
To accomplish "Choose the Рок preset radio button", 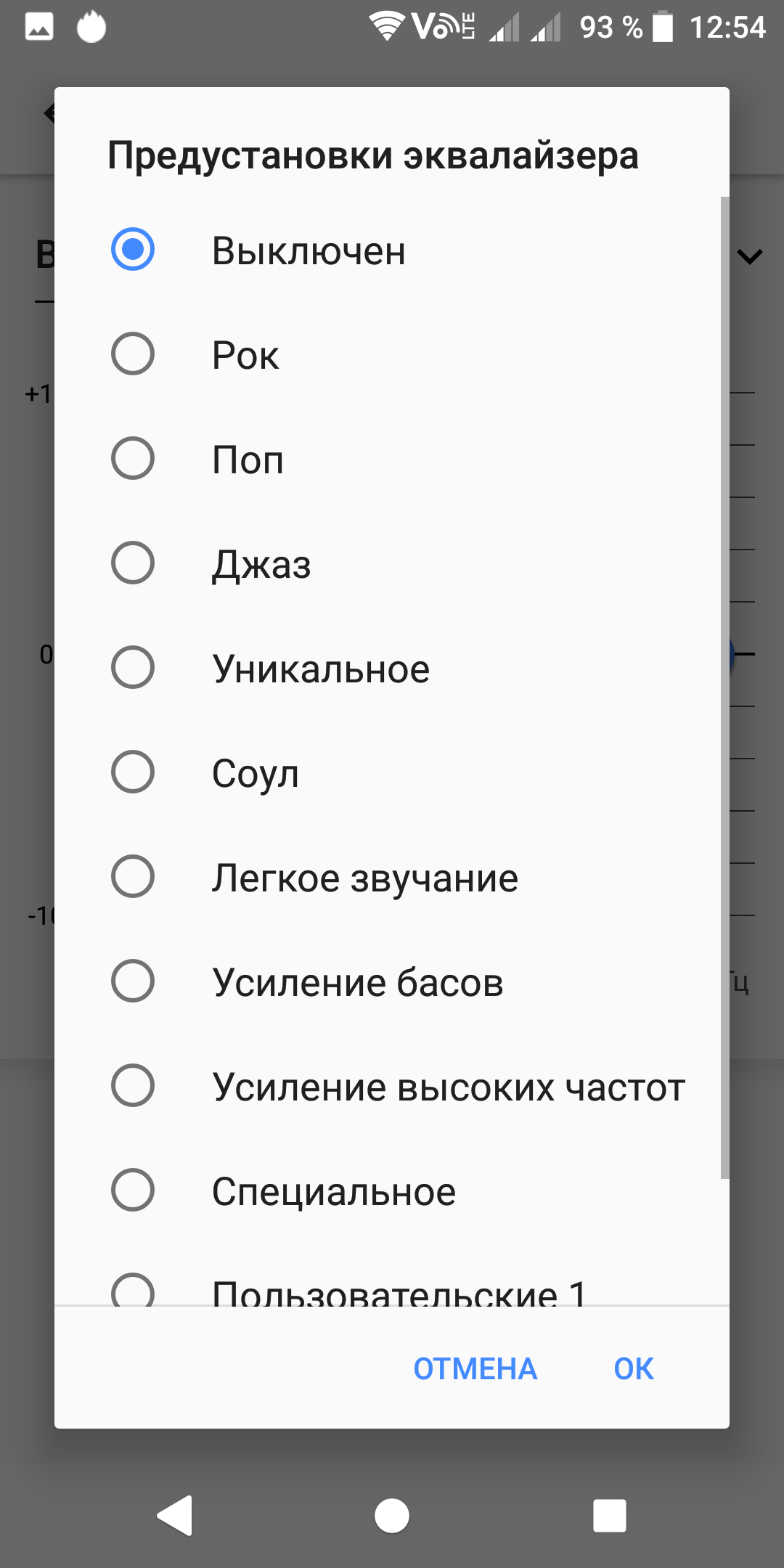I will pyautogui.click(x=133, y=354).
